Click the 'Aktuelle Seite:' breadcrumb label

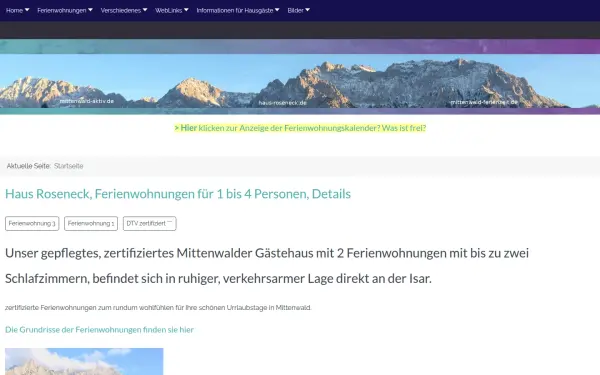click(29, 166)
